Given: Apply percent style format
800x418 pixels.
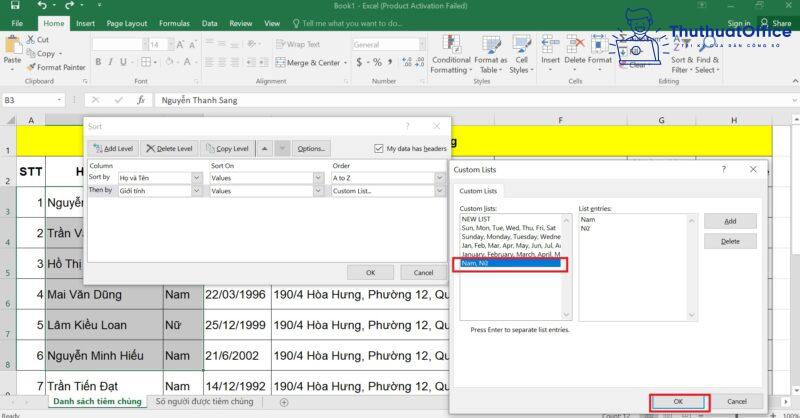Looking at the screenshot, I should (x=377, y=62).
